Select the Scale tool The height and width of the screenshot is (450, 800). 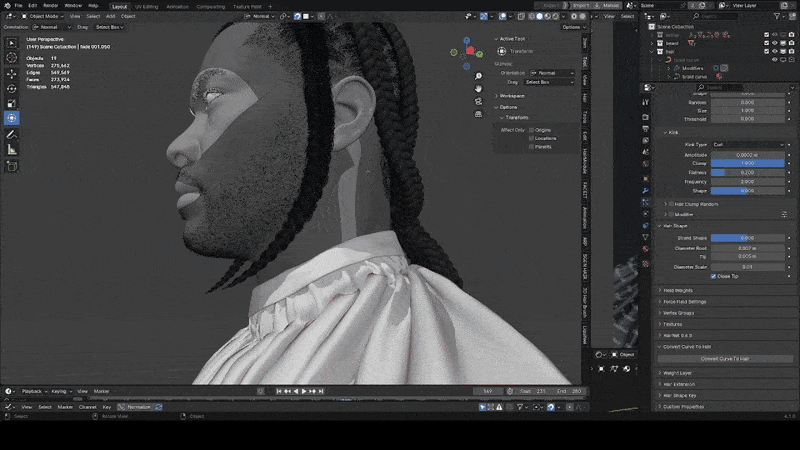(11, 103)
